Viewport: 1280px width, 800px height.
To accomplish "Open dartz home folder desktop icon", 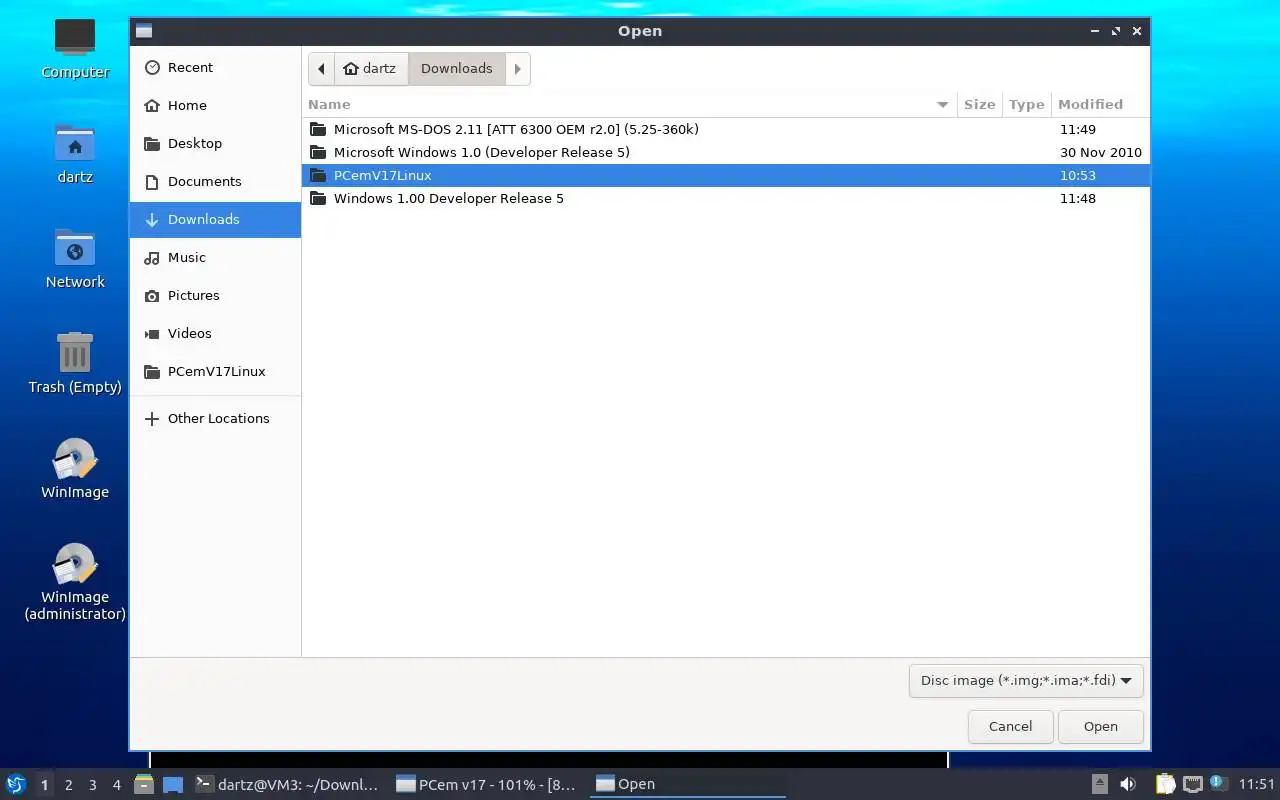I will click(x=75, y=154).
